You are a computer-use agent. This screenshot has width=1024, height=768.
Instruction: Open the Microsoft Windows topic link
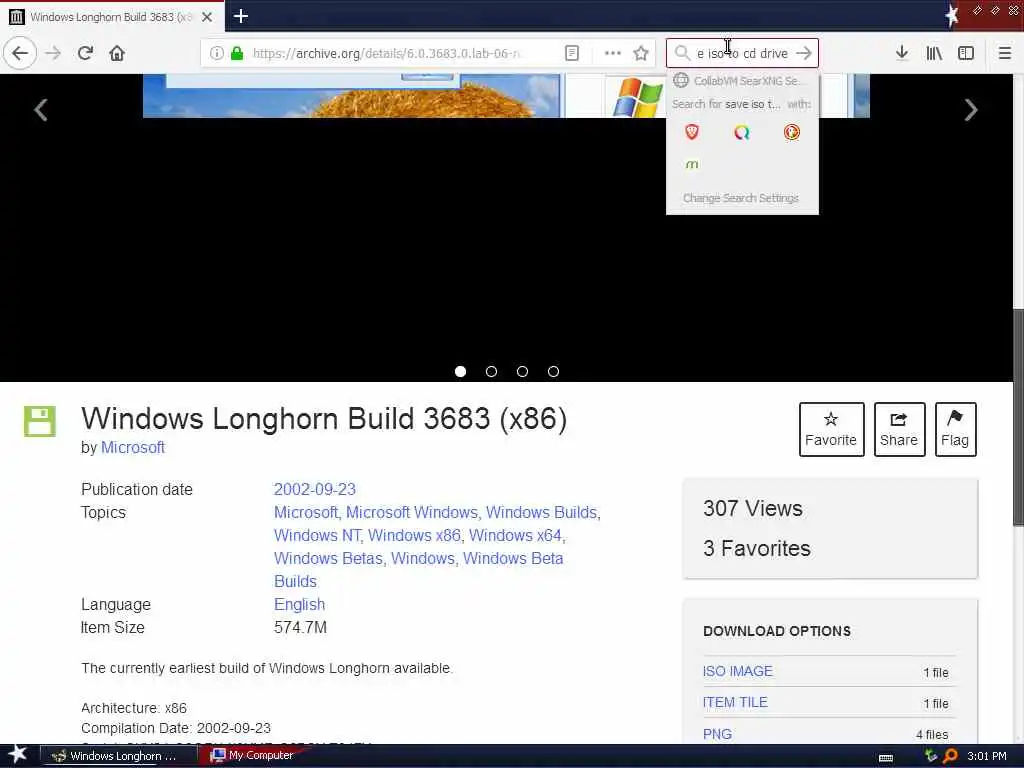point(412,512)
